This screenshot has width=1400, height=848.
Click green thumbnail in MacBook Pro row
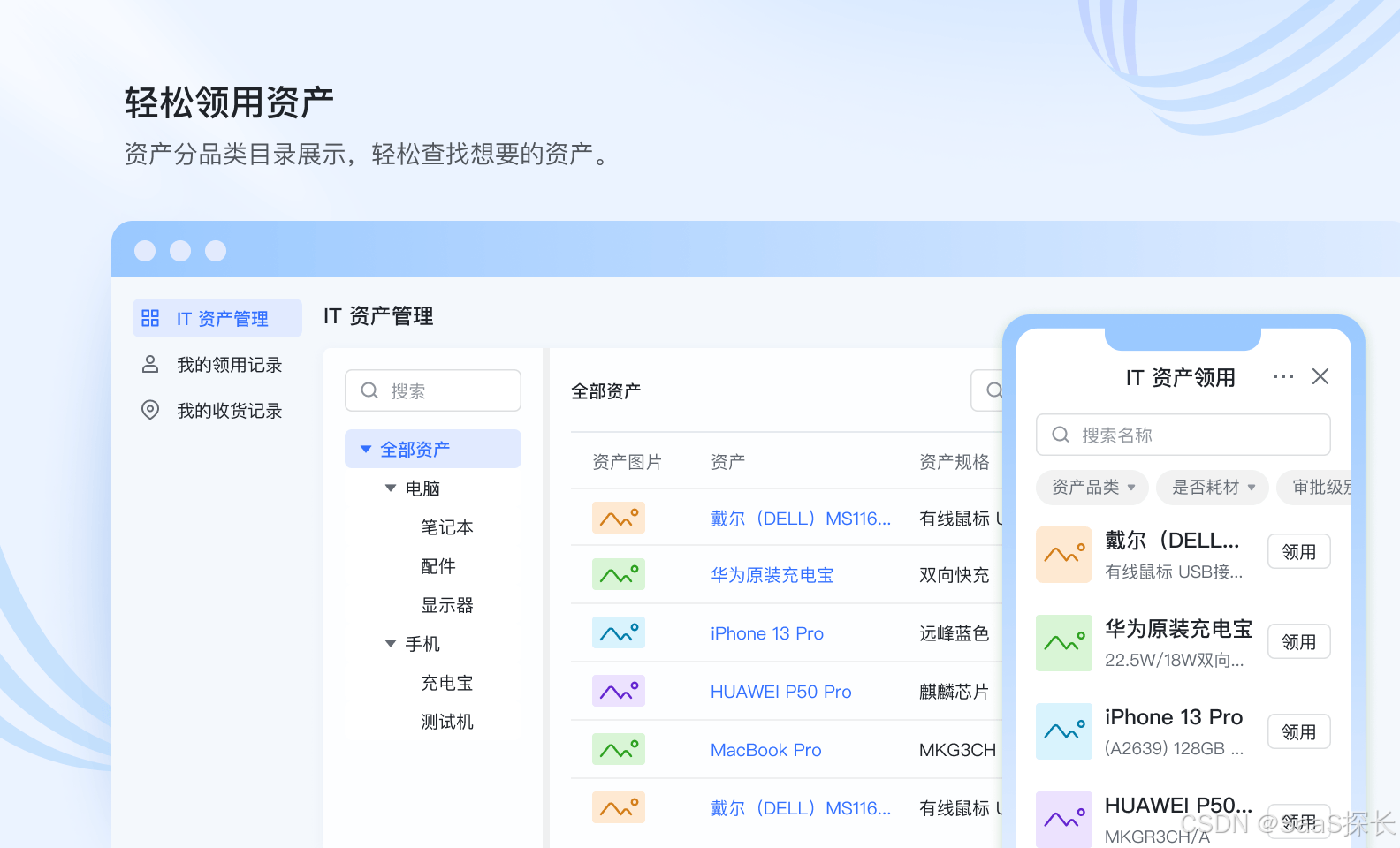[x=619, y=749]
